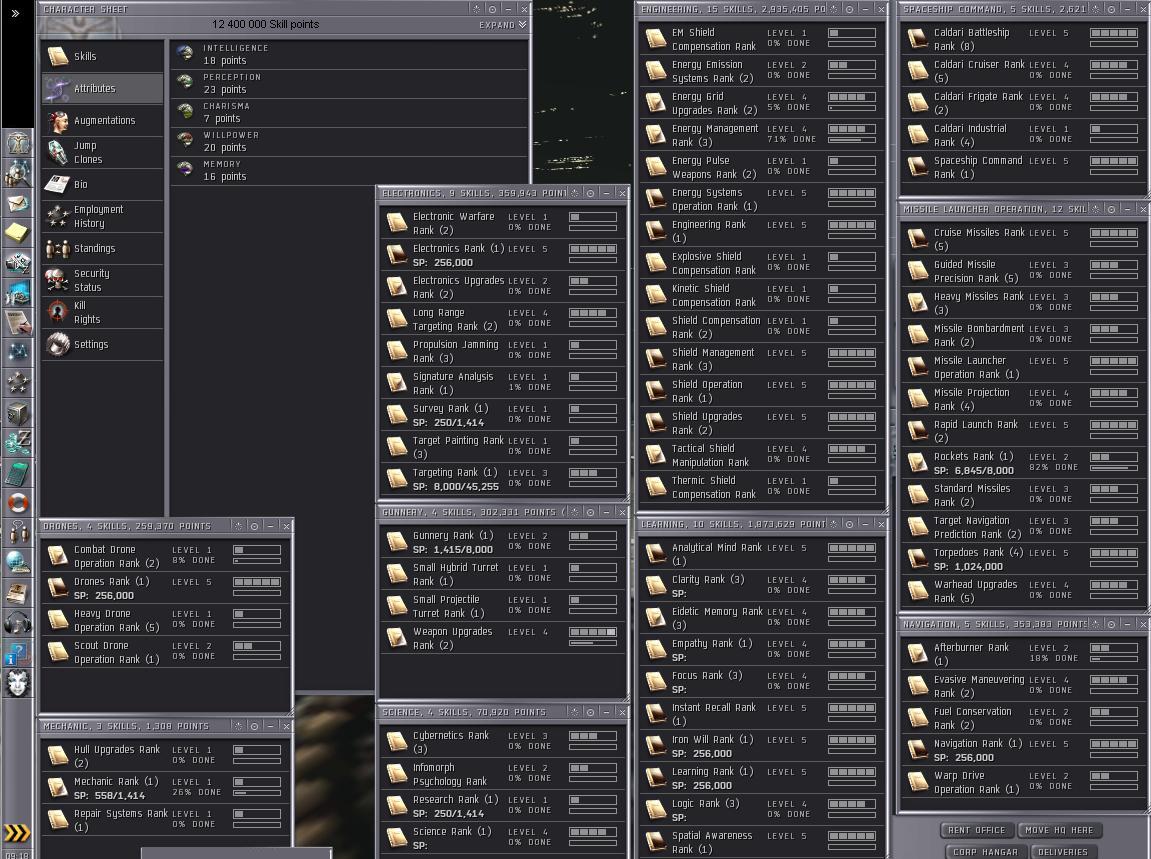The height and width of the screenshot is (859, 1151).
Task: Click the Aura face icon in sidebar
Action: pyautogui.click(x=18, y=683)
